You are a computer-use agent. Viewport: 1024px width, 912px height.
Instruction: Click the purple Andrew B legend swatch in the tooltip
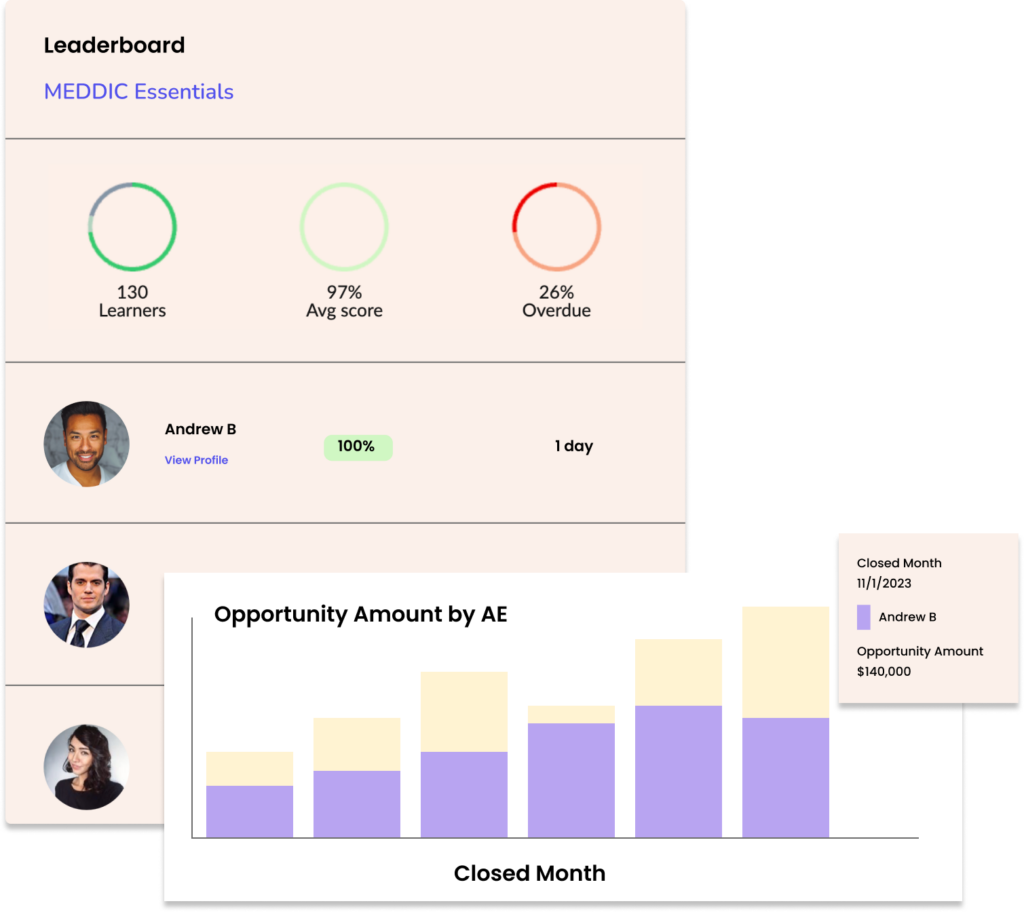coord(863,617)
